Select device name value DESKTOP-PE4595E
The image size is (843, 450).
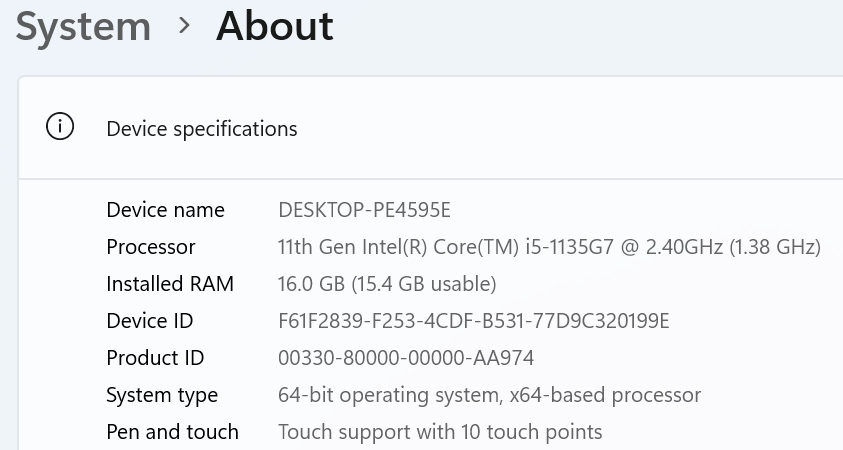(365, 210)
